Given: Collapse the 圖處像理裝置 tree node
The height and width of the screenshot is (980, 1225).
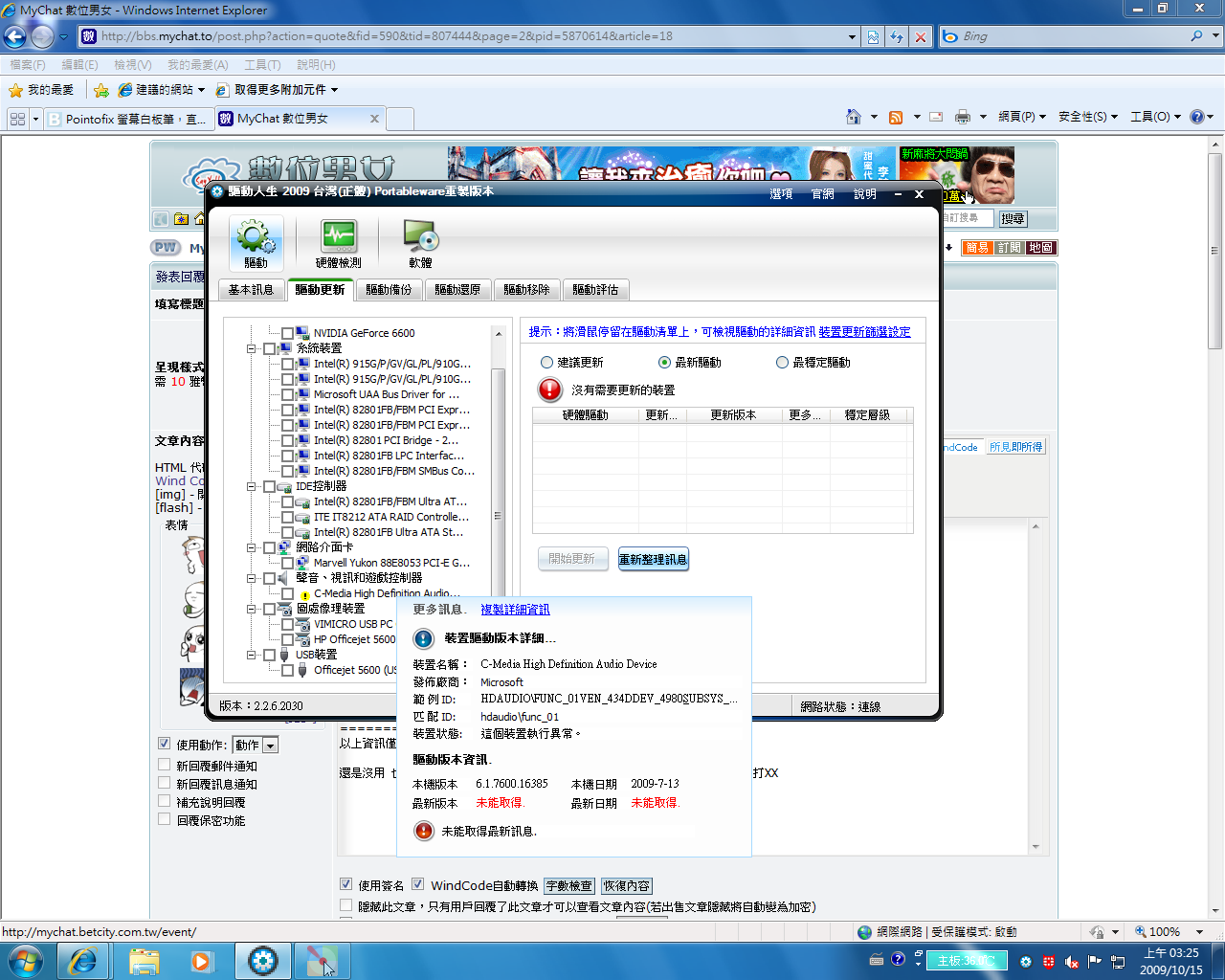Looking at the screenshot, I should tap(252, 609).
